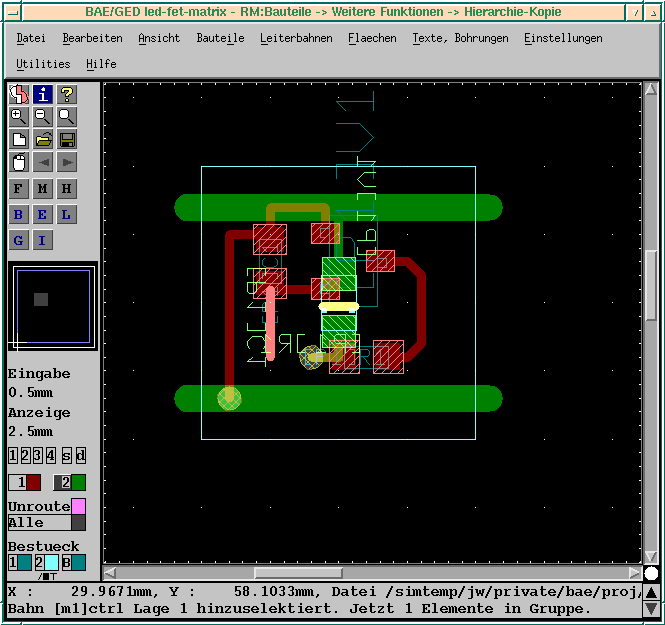Open the Bearbeiten menu
This screenshot has height=625, width=665.
[x=92, y=38]
